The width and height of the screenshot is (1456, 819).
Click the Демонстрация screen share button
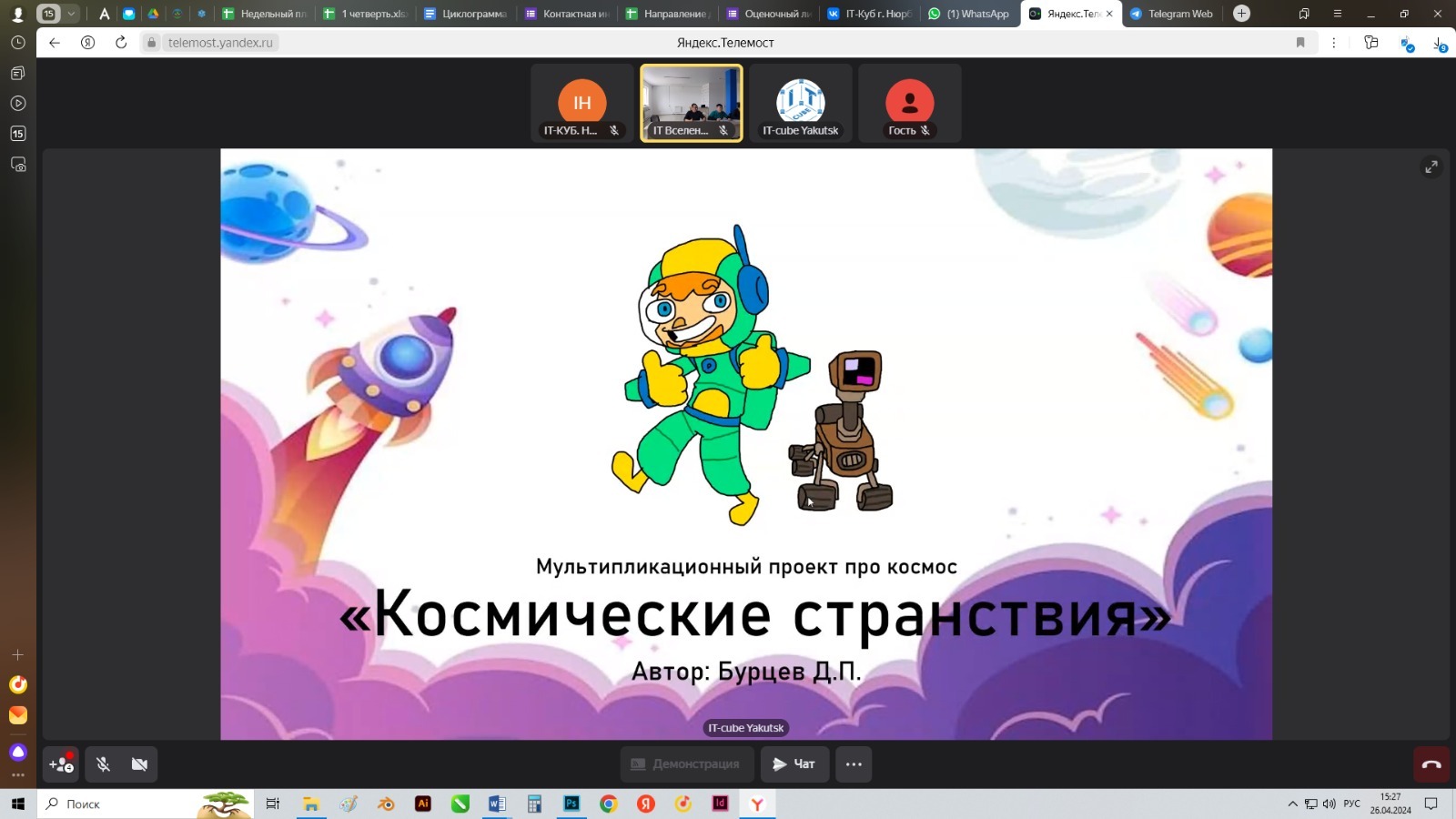click(x=686, y=764)
